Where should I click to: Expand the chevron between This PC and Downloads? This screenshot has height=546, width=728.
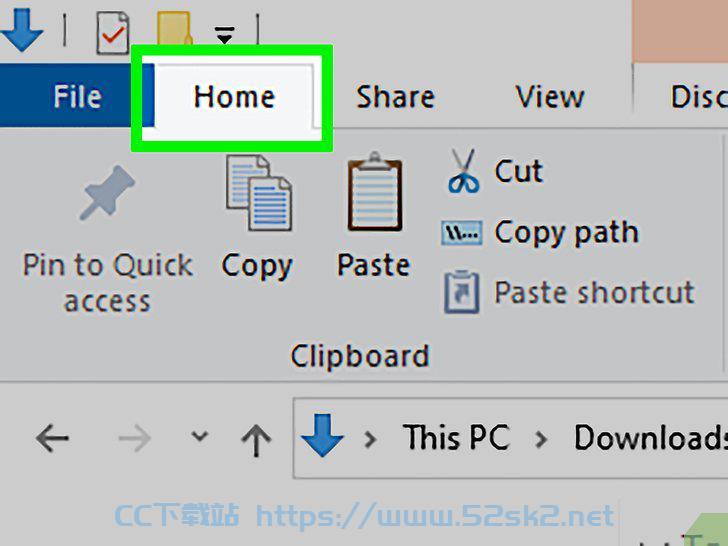(x=540, y=438)
